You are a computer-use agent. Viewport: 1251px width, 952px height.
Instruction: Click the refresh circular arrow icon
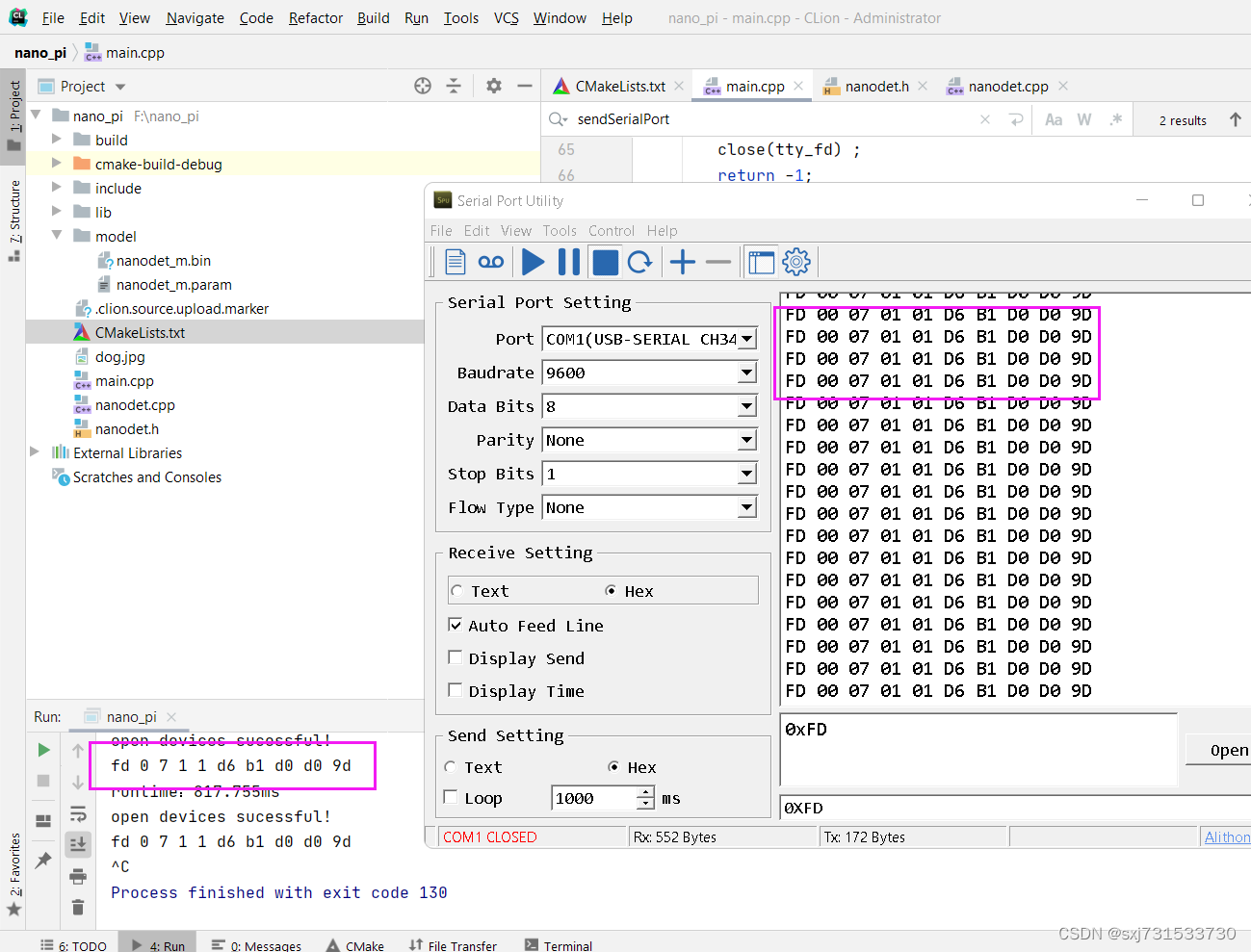pyautogui.click(x=640, y=262)
